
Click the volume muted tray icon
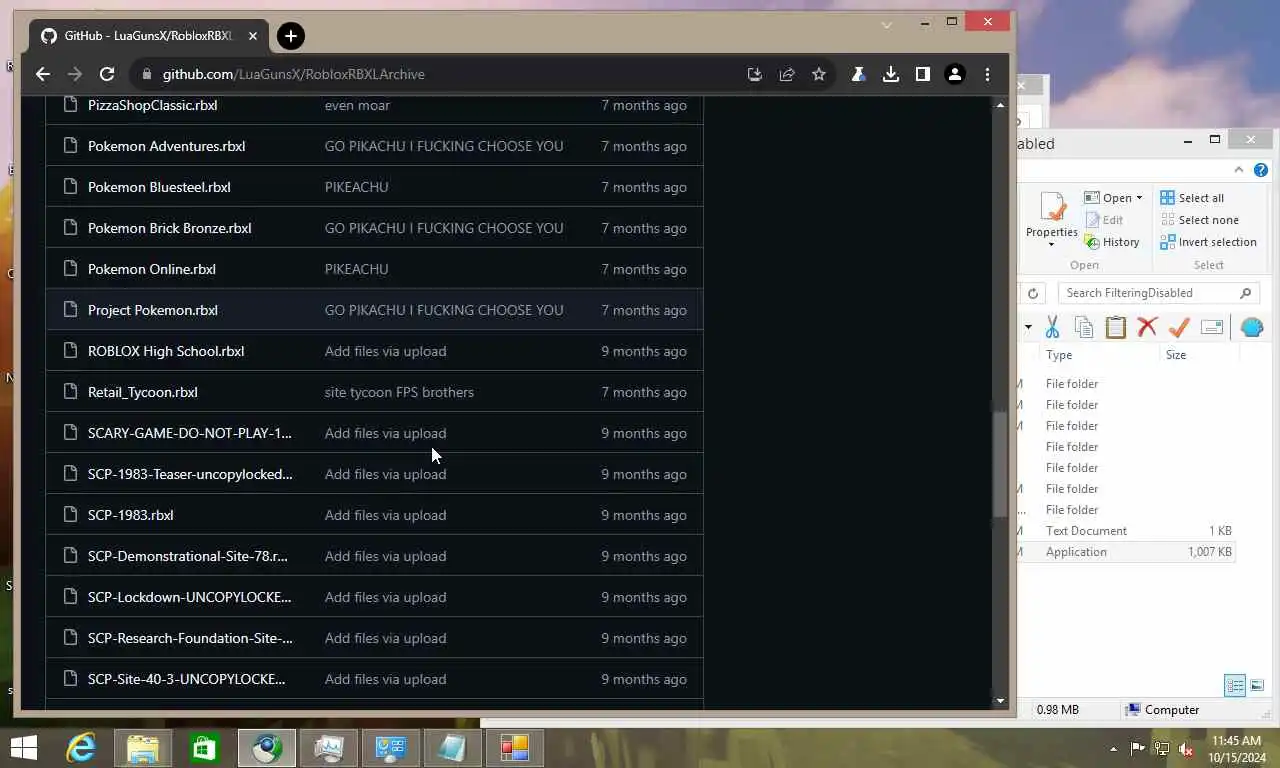1186,748
